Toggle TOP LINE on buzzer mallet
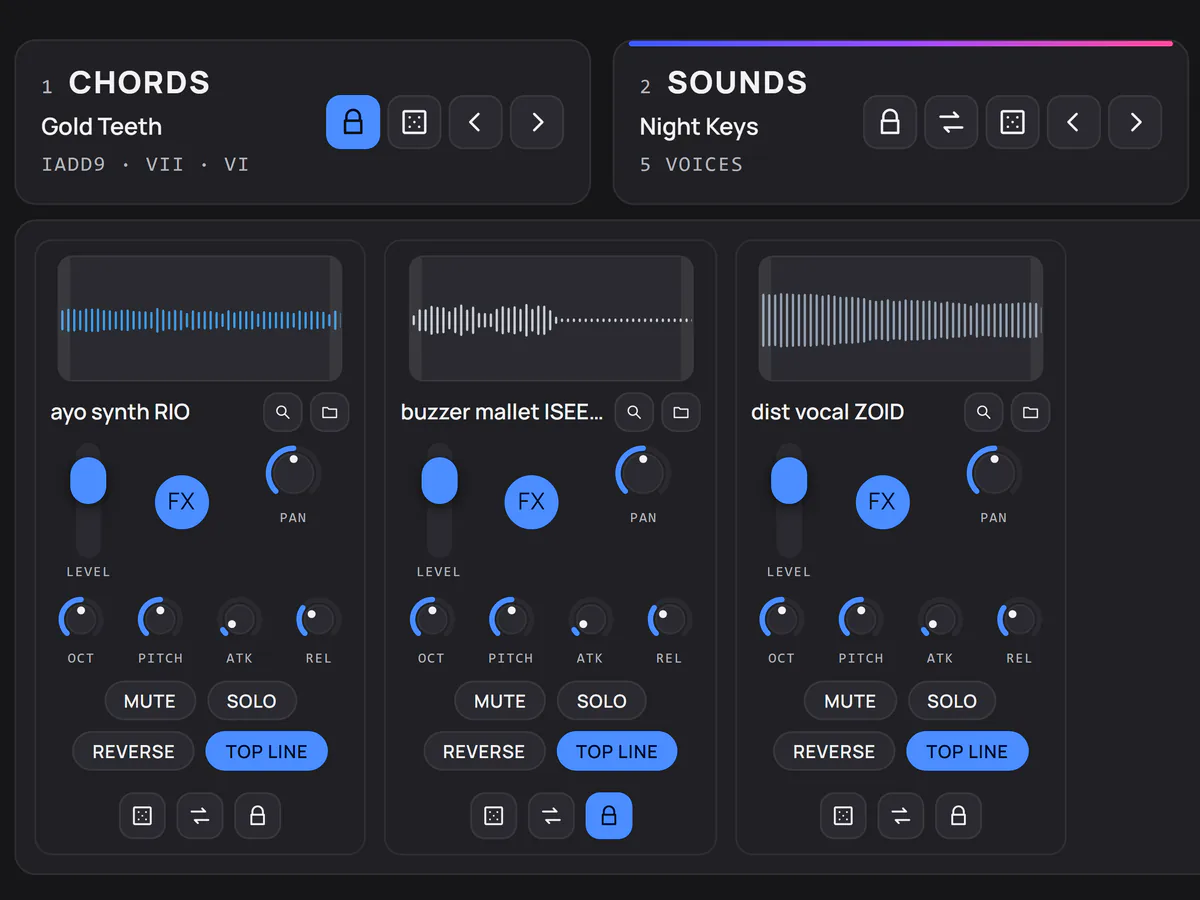Image resolution: width=1200 pixels, height=900 pixels. point(617,752)
